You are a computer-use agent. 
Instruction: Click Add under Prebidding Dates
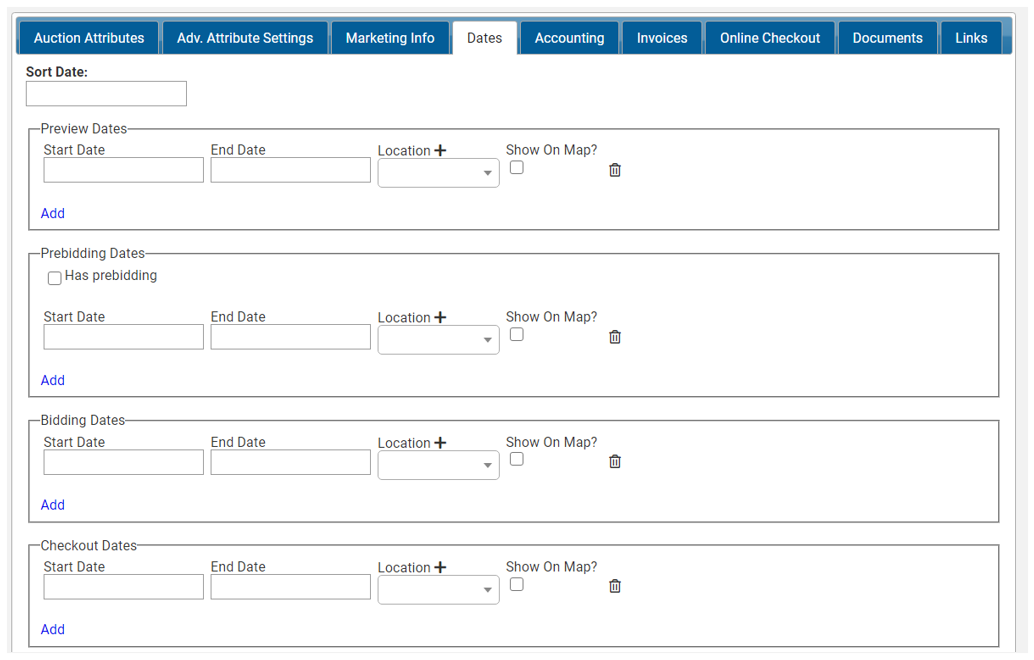[52, 380]
